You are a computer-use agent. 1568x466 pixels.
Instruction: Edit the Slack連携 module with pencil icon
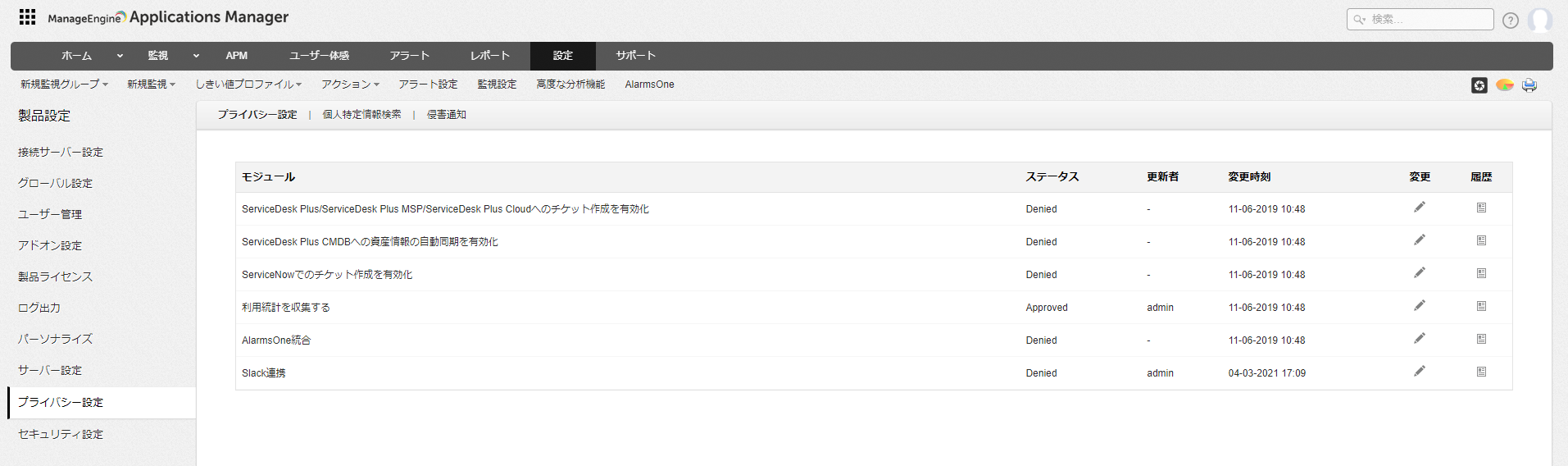(x=1419, y=372)
